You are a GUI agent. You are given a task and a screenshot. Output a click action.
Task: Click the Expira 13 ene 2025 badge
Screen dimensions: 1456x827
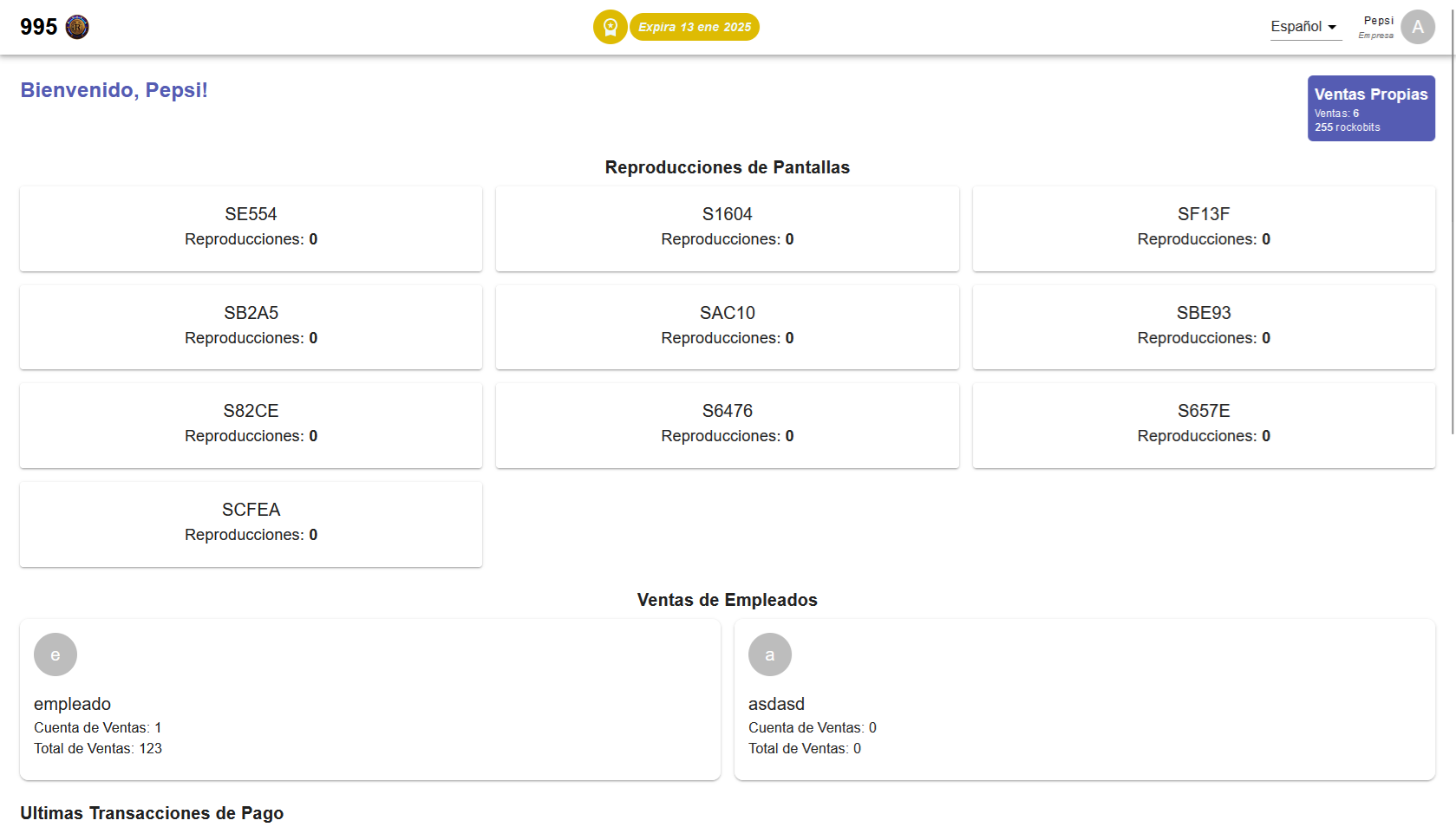click(x=695, y=27)
